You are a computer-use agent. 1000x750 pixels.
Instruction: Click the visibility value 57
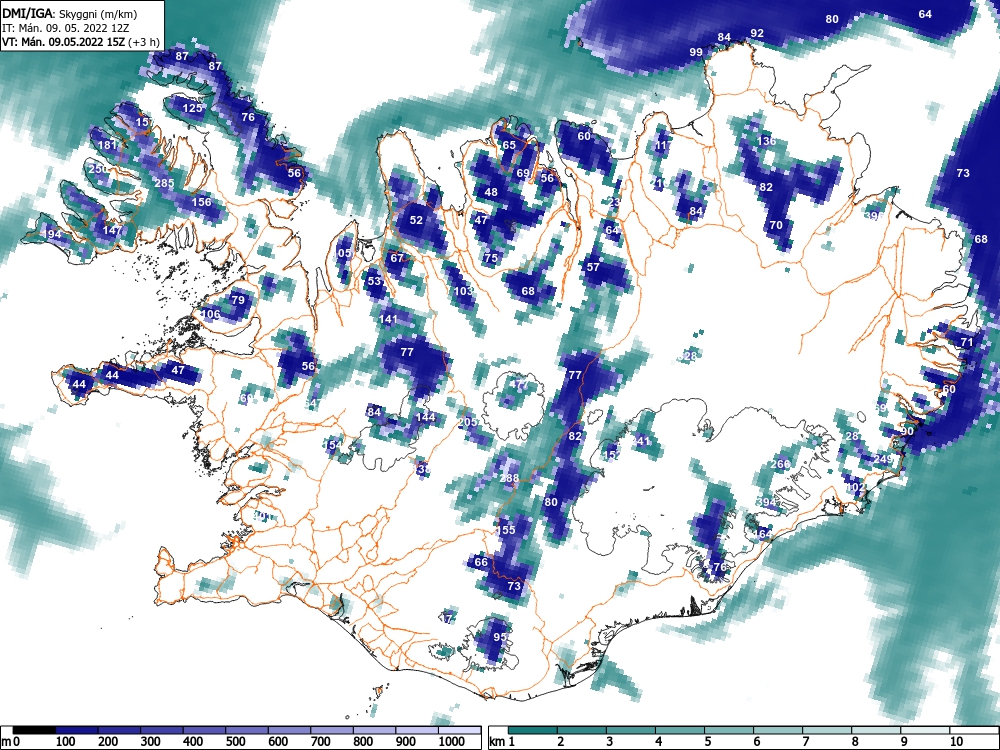(x=593, y=267)
